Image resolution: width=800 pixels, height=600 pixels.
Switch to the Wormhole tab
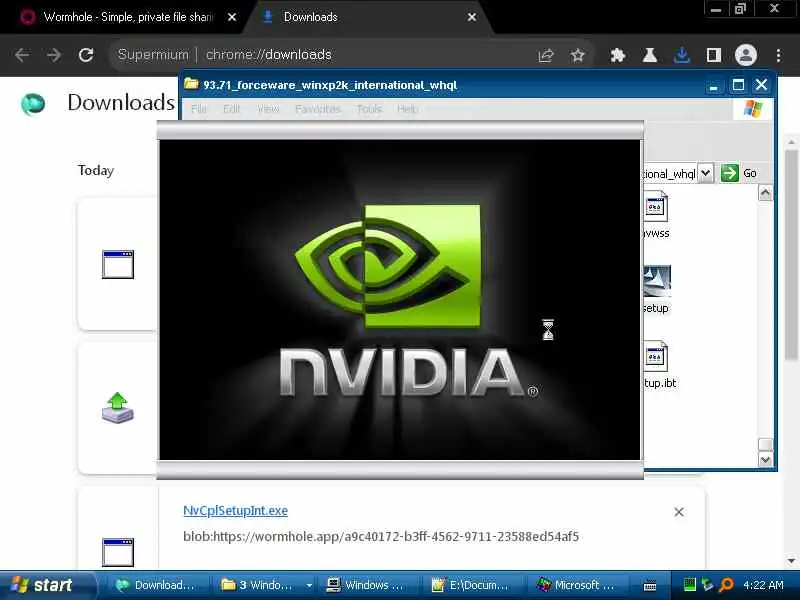pyautogui.click(x=120, y=17)
